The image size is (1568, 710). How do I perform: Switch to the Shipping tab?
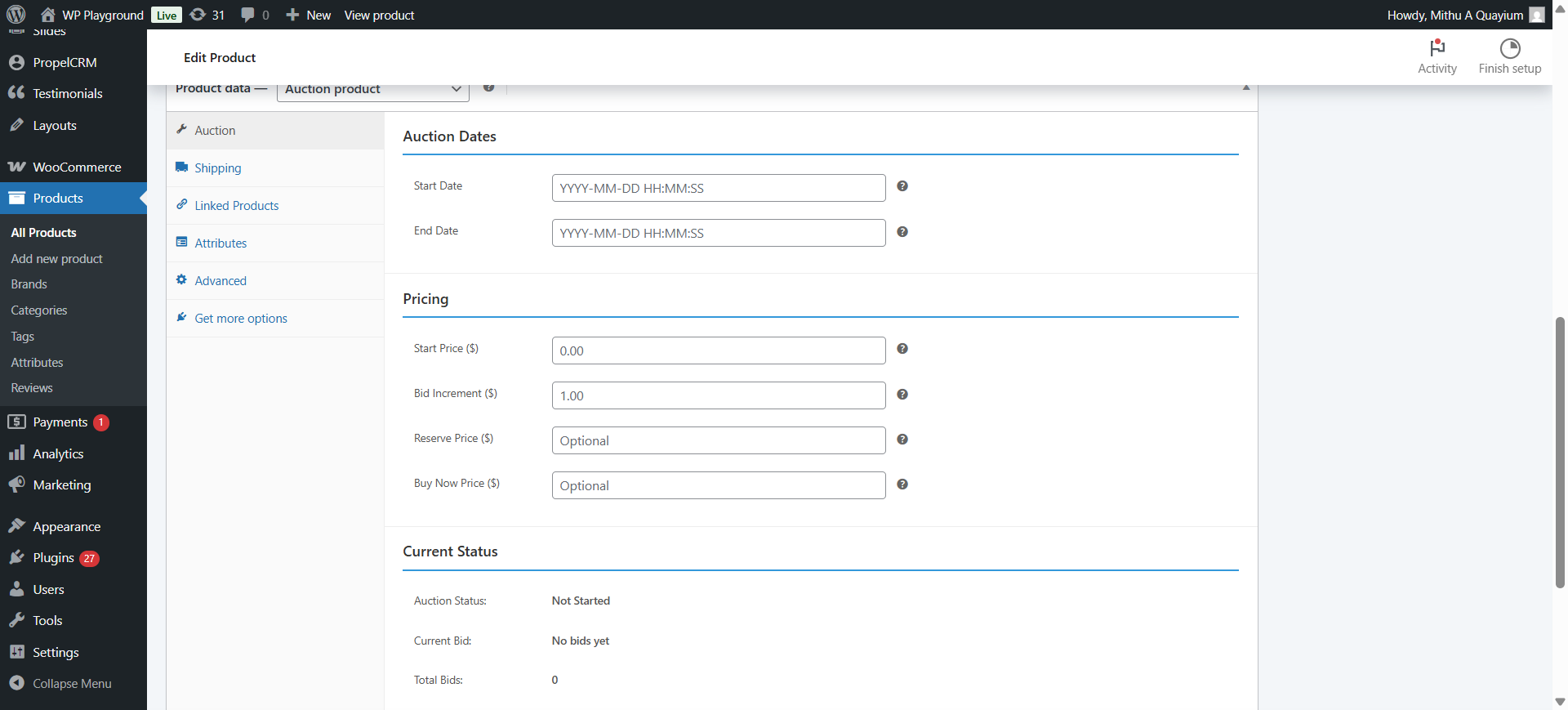click(217, 168)
